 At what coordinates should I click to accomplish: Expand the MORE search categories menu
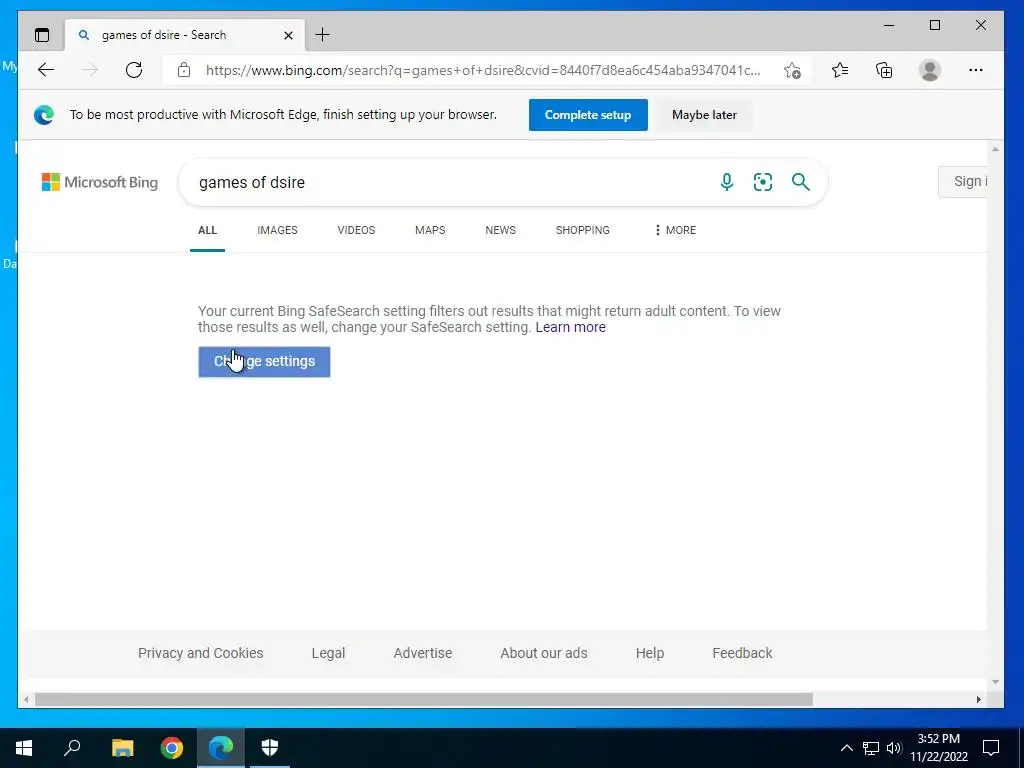pyautogui.click(x=675, y=230)
